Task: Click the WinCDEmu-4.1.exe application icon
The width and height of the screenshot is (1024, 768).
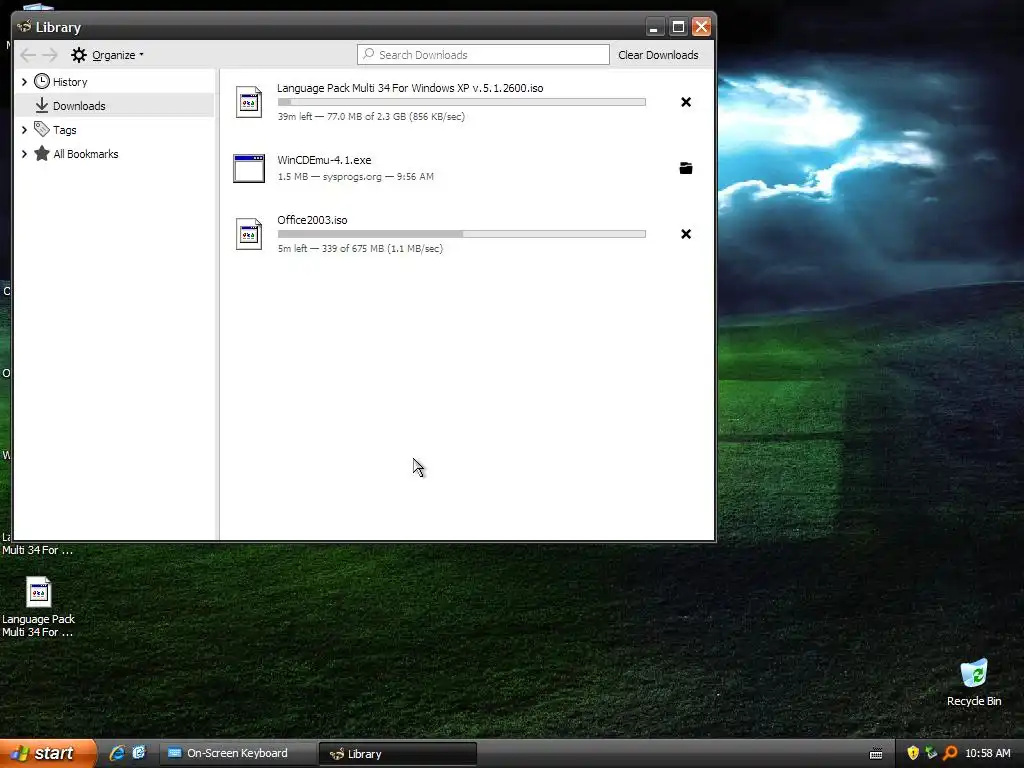Action: click(249, 168)
